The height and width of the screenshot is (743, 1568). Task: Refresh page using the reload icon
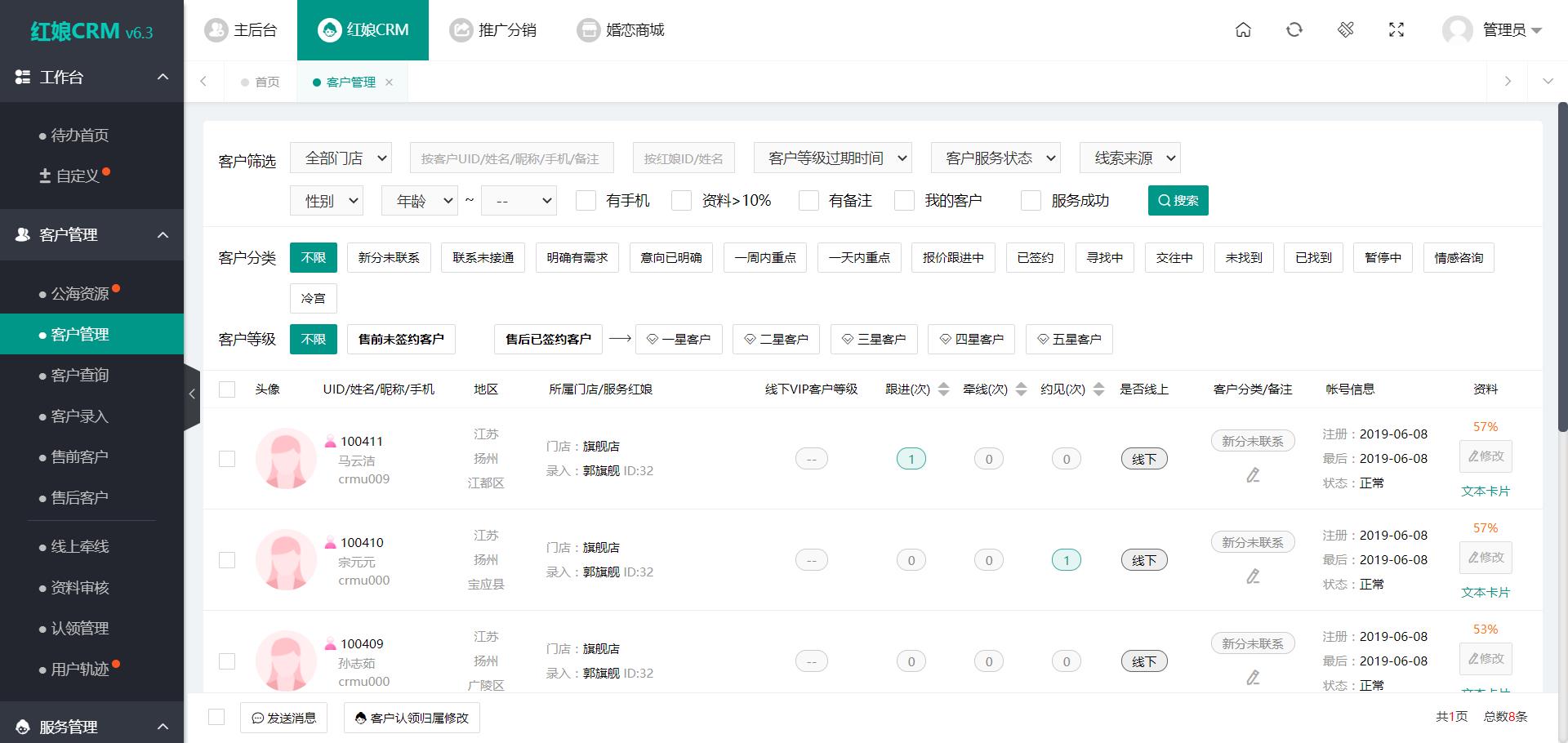1294,30
